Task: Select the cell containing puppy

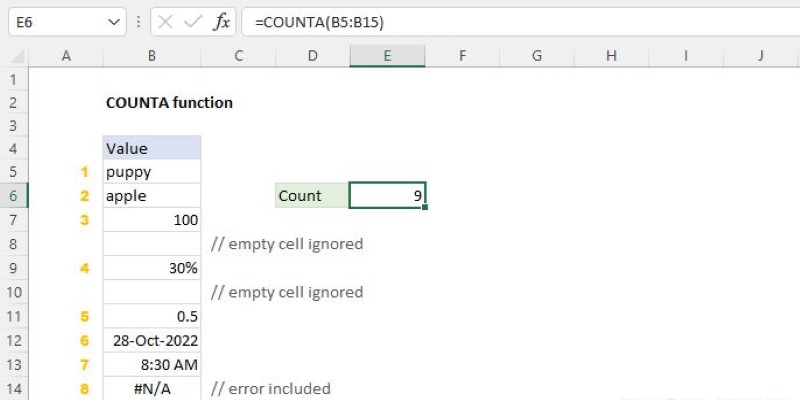Action: coord(152,172)
